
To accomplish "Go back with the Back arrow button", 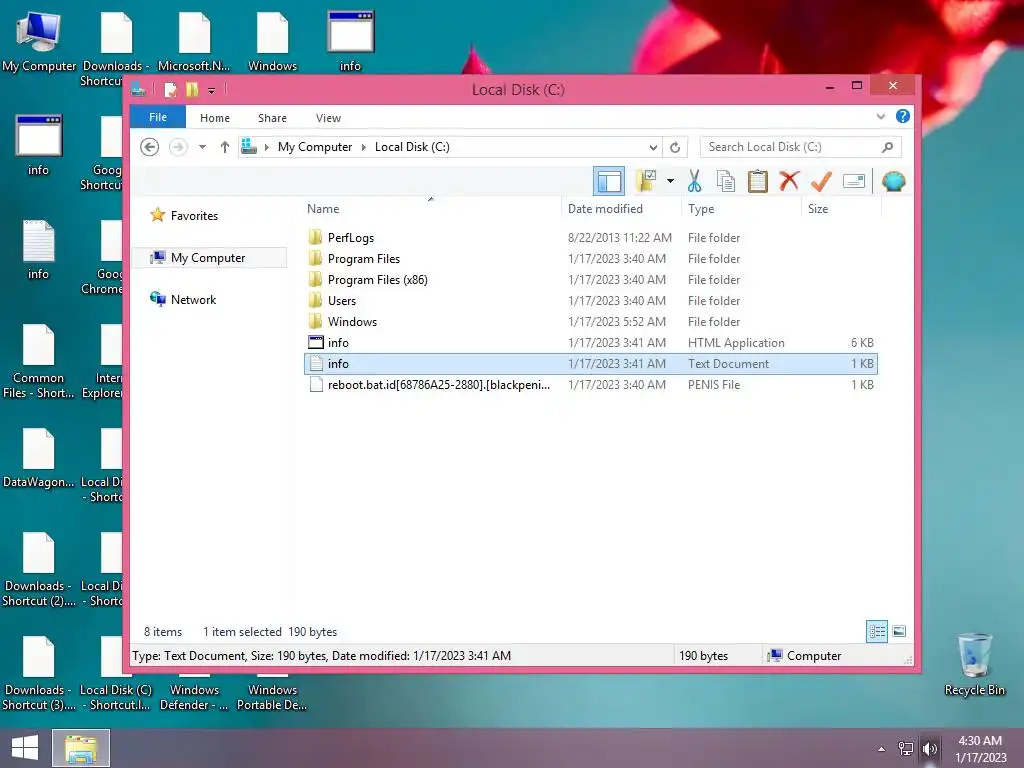I will pyautogui.click(x=150, y=147).
